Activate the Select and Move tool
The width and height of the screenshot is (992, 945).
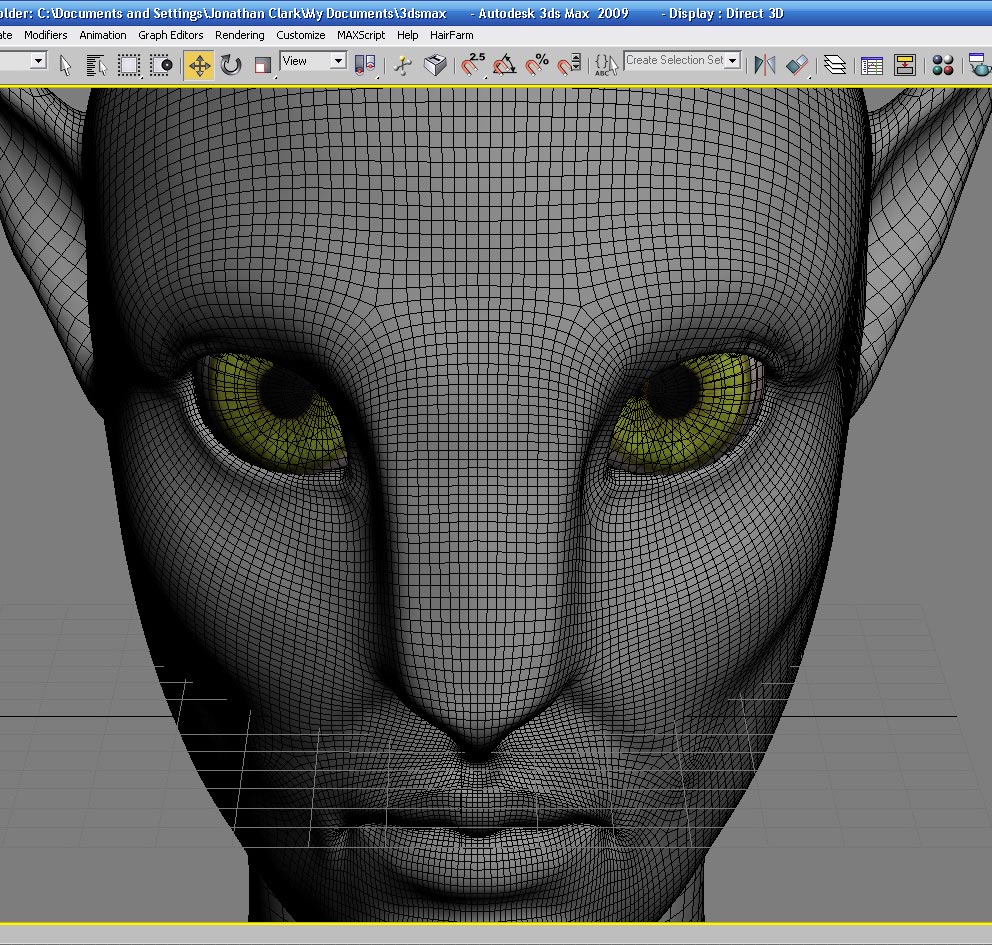pos(199,65)
